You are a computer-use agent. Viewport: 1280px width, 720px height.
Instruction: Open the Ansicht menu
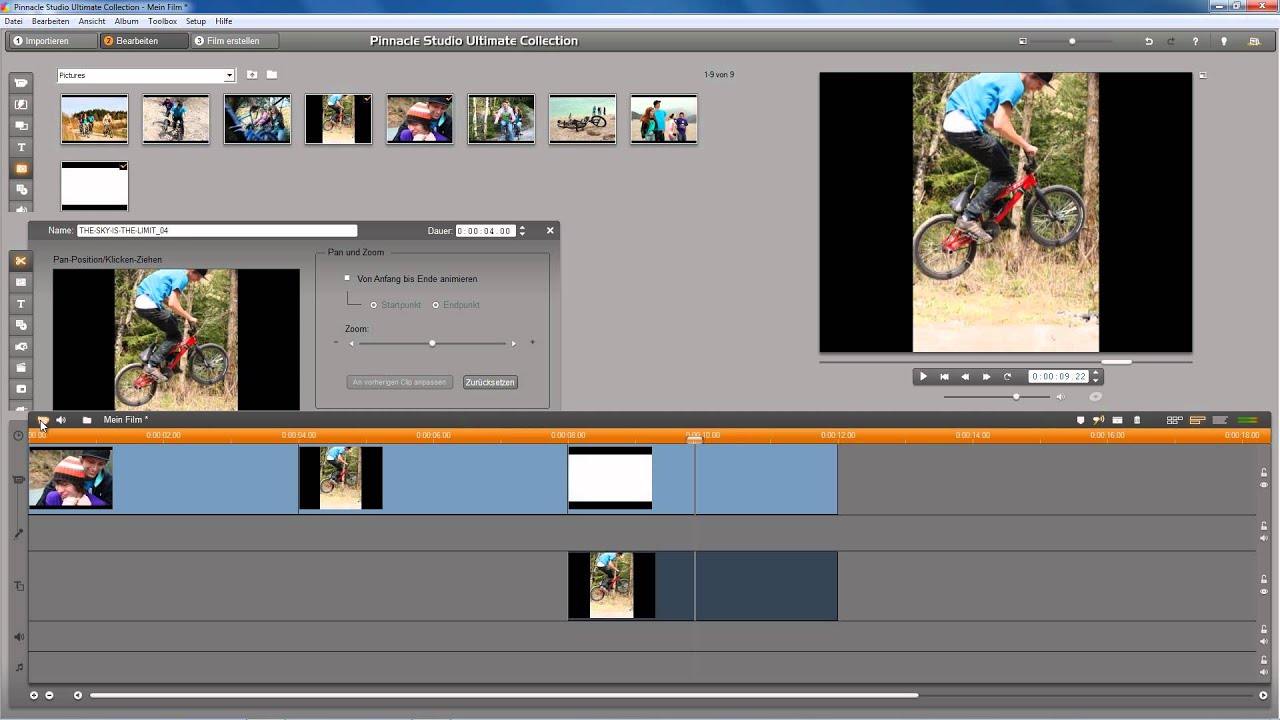click(x=92, y=21)
